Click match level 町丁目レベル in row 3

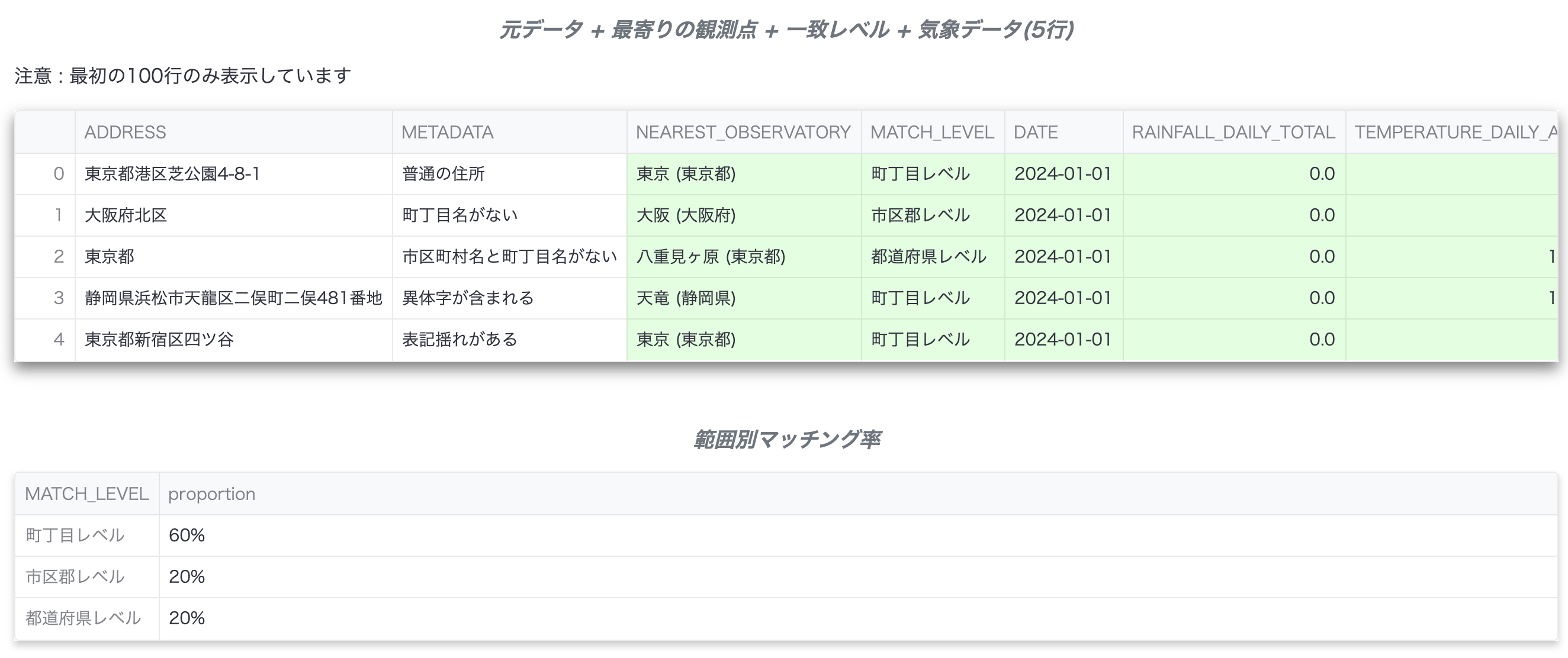tap(933, 298)
